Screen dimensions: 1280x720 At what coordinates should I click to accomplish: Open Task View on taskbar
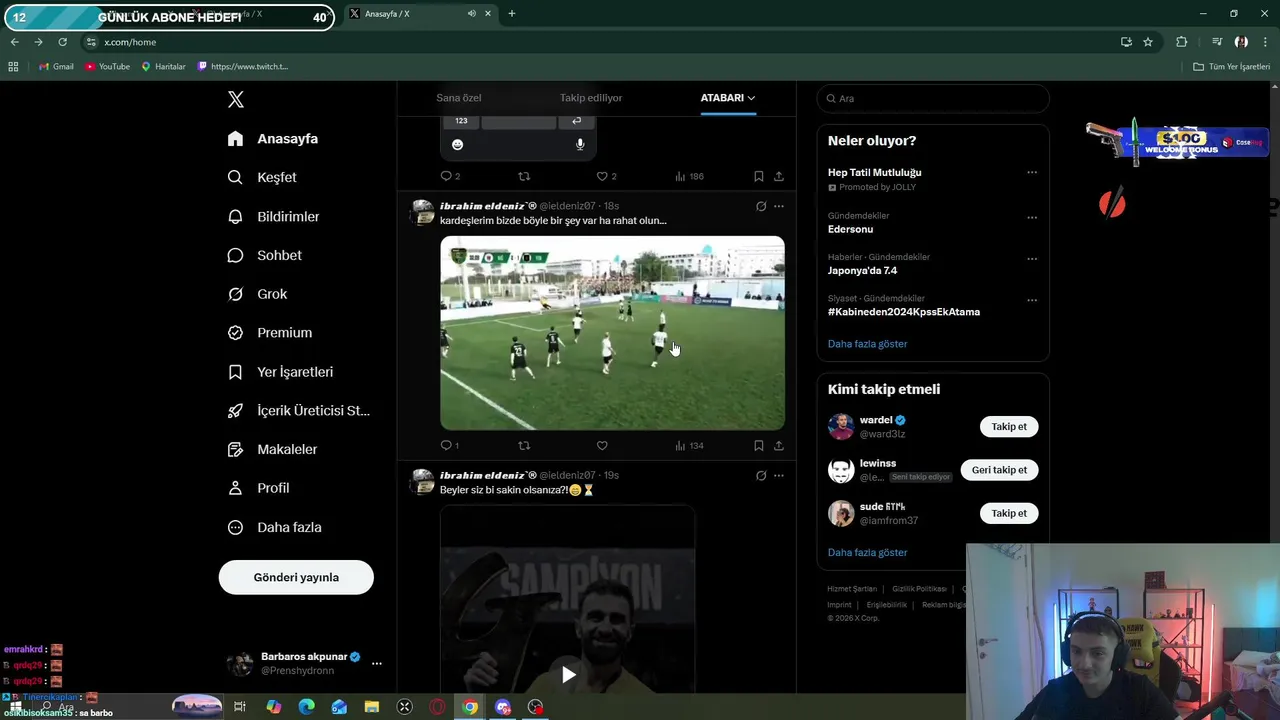240,707
